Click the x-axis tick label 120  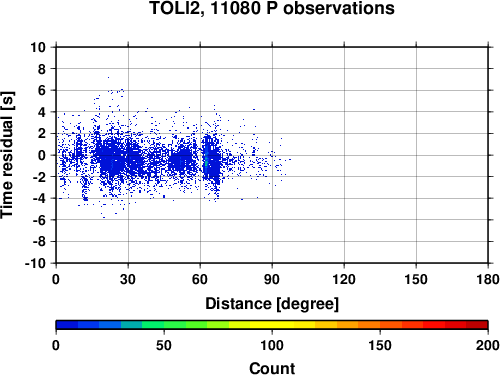(x=344, y=279)
